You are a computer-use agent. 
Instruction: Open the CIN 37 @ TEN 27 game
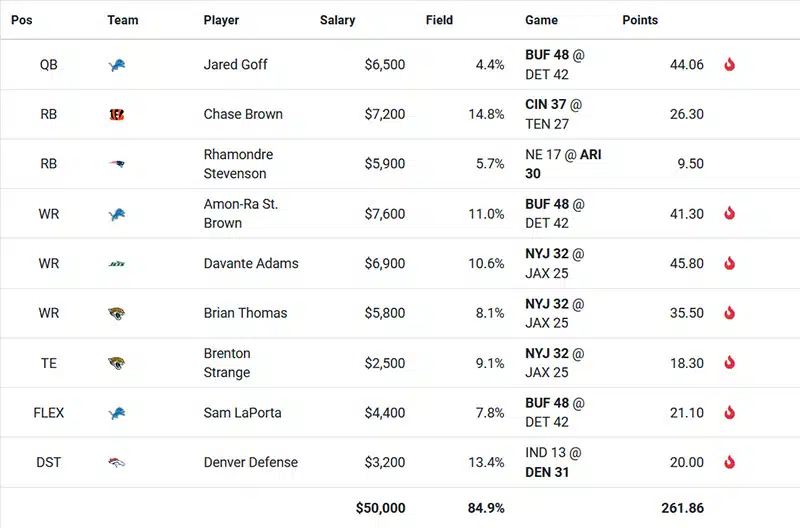(x=554, y=114)
